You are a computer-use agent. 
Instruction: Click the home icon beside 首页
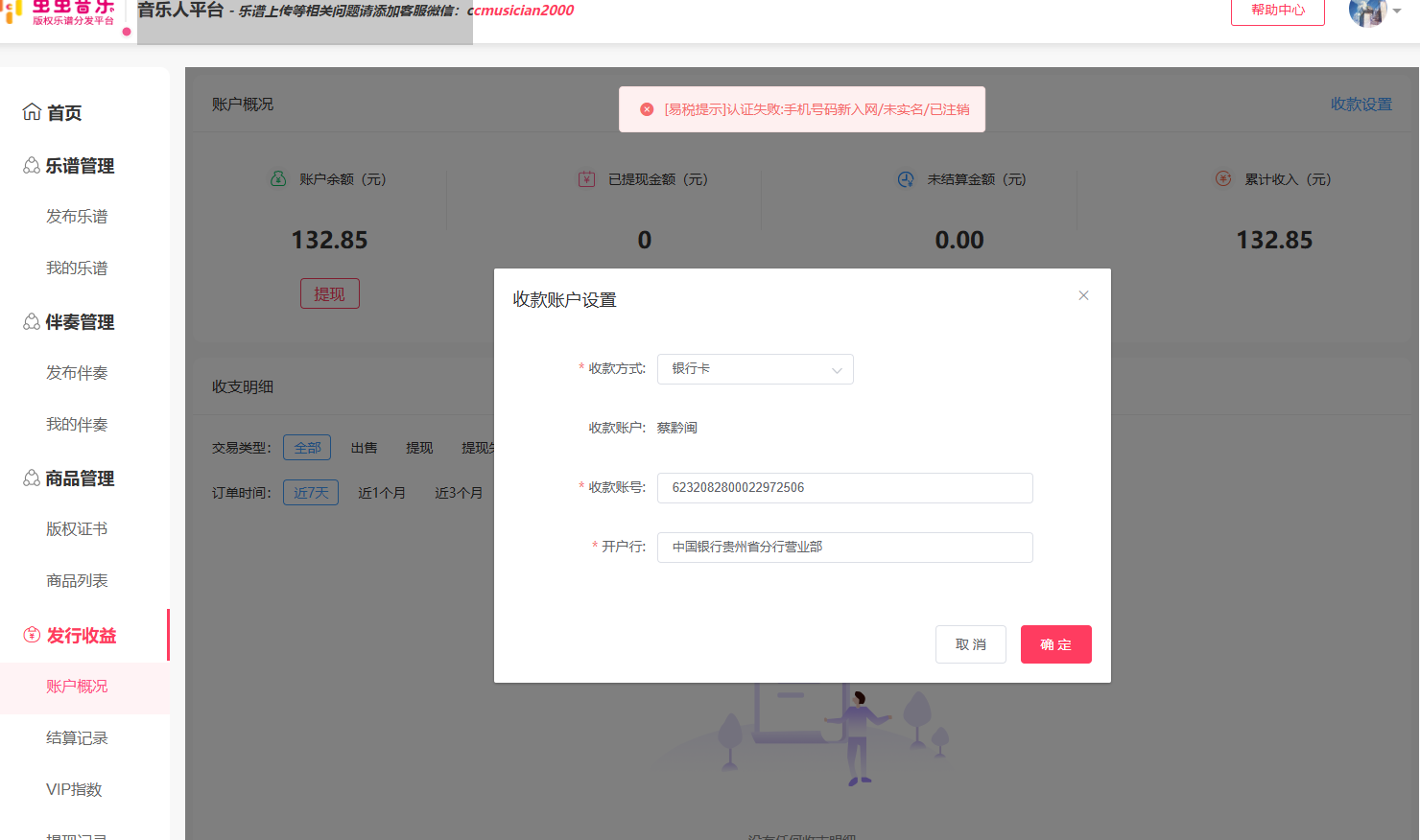click(x=32, y=112)
